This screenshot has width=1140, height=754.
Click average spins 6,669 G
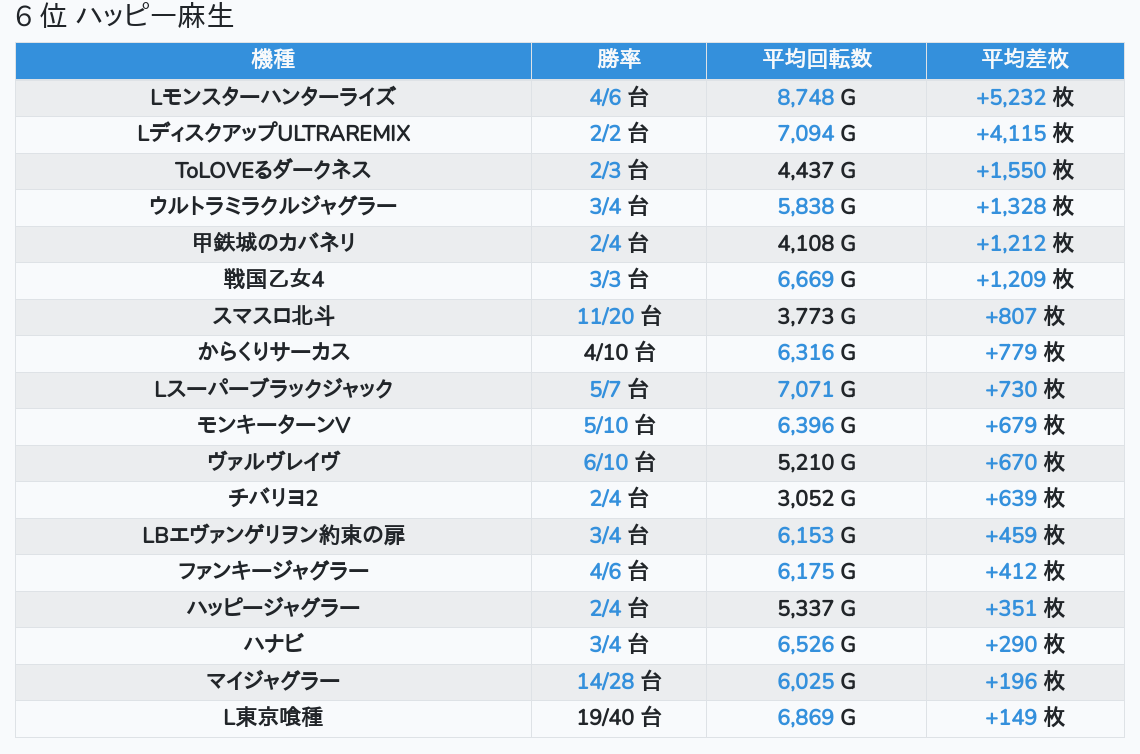coord(816,279)
